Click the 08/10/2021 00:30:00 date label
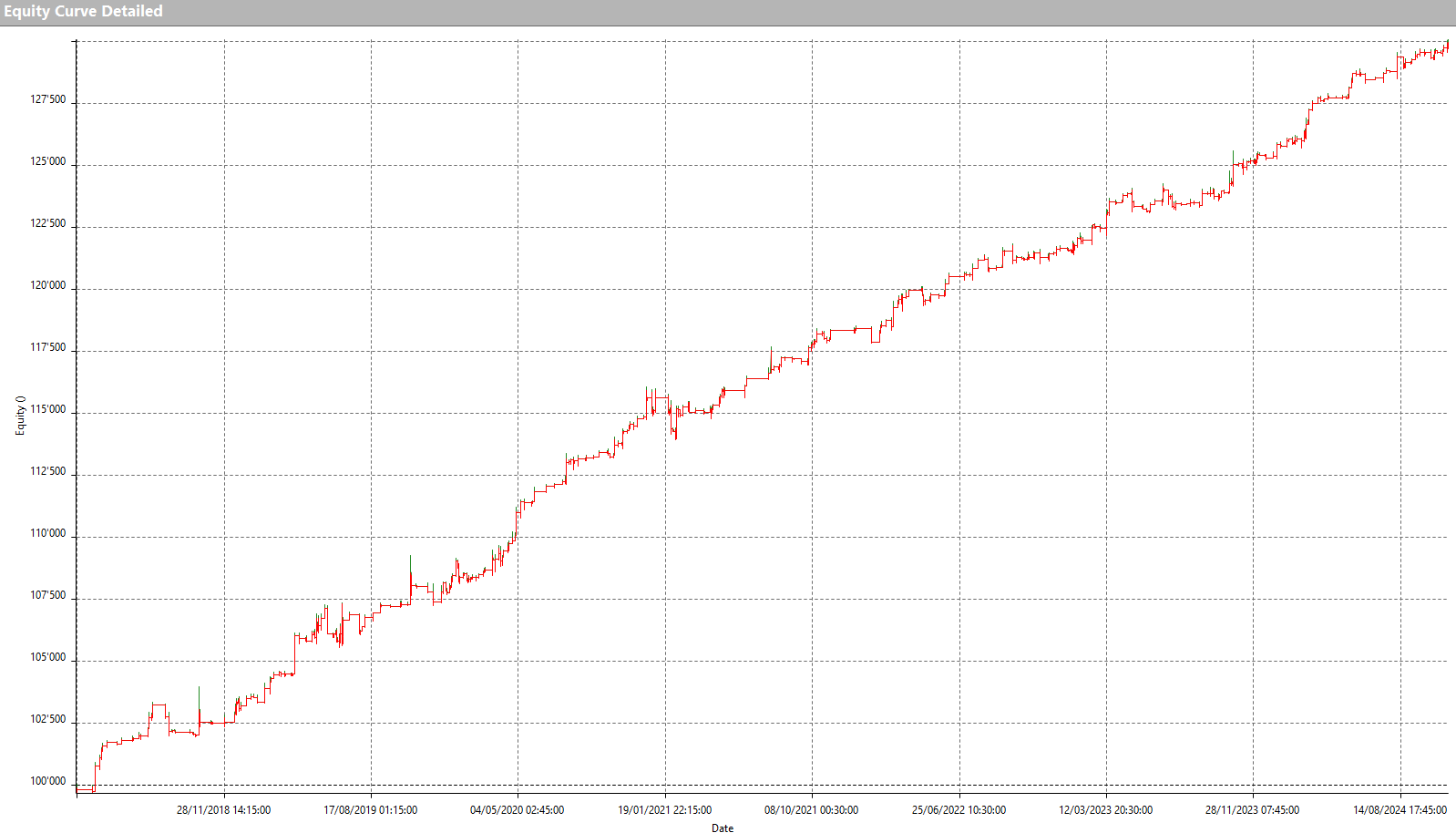 pos(812,809)
